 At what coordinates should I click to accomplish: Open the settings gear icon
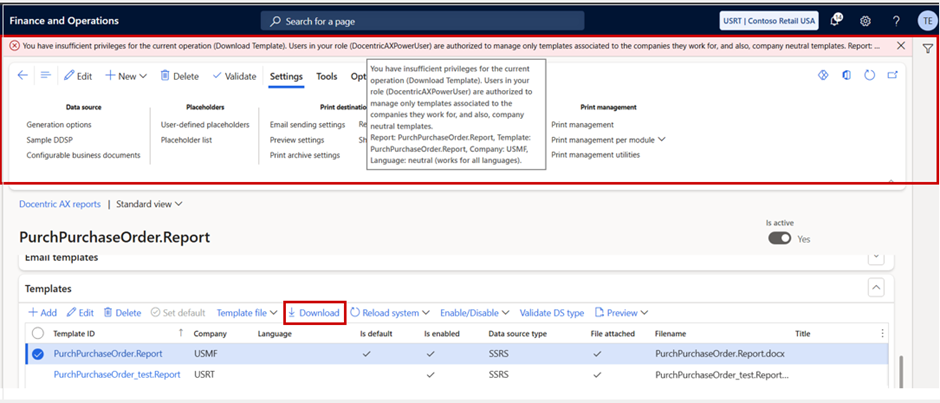(x=866, y=21)
